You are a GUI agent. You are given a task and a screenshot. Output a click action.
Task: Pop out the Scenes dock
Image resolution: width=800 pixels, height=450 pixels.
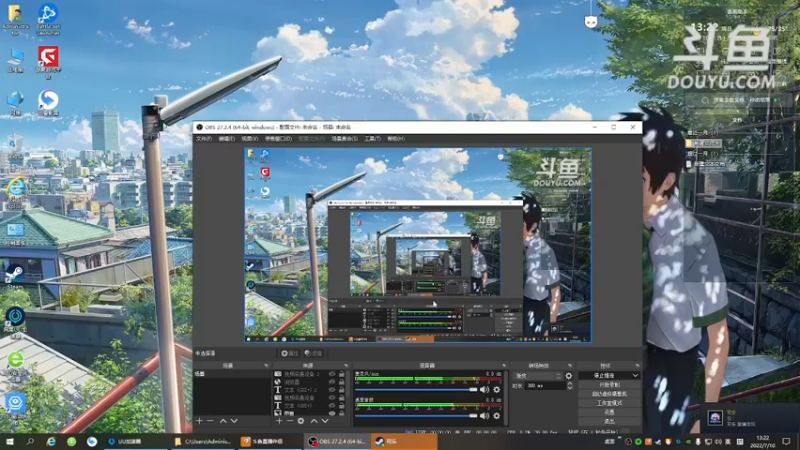(266, 366)
